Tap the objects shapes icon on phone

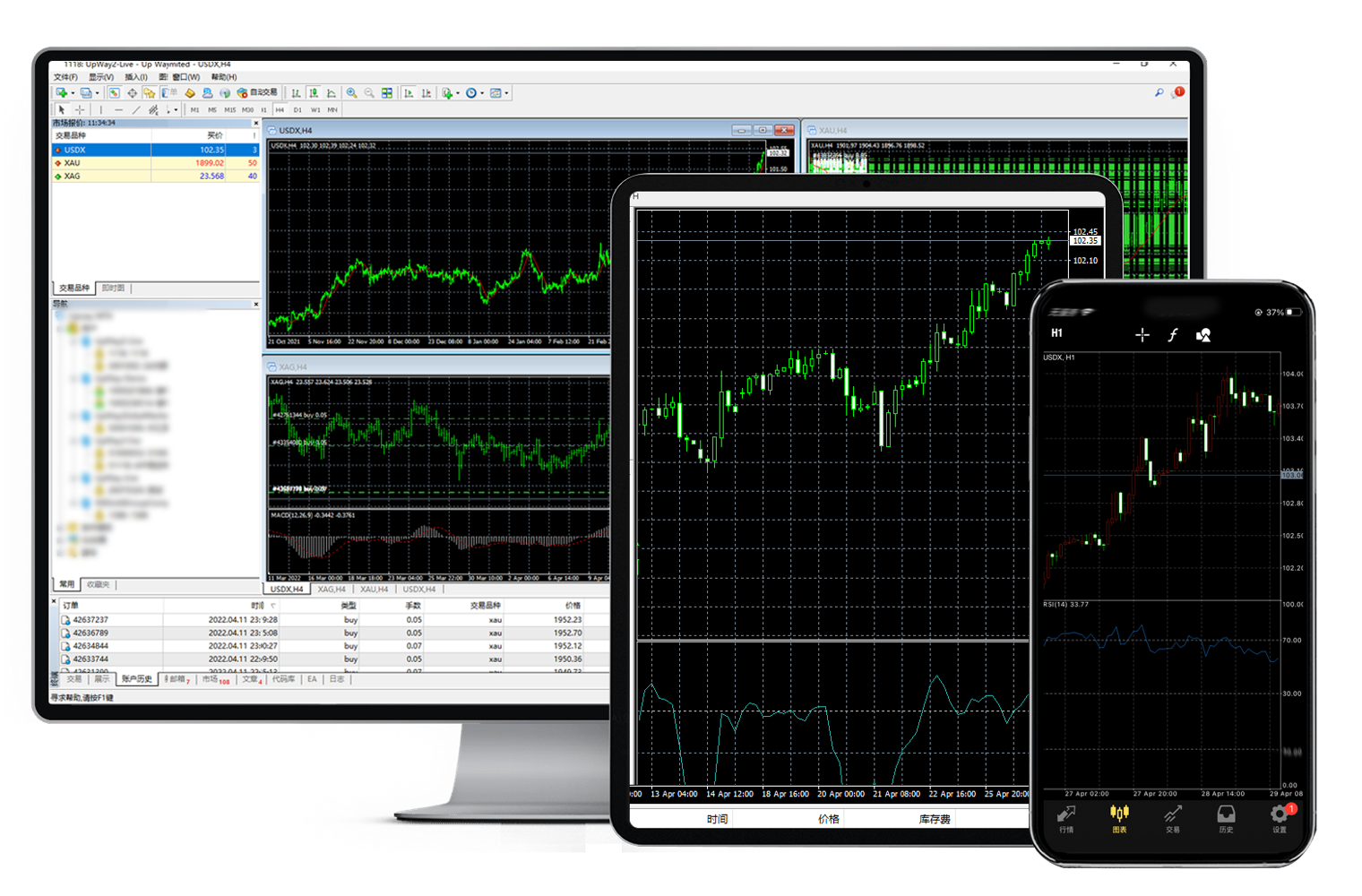coord(1203,335)
